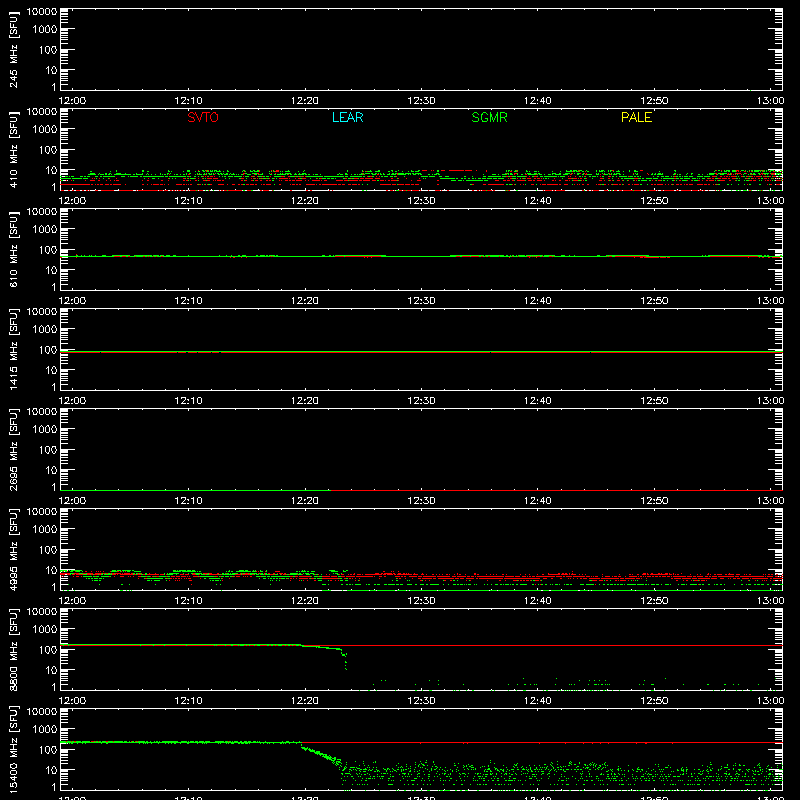Click the cyan LEAR legend label
Viewport: 800px width, 800px height.
pos(347,117)
